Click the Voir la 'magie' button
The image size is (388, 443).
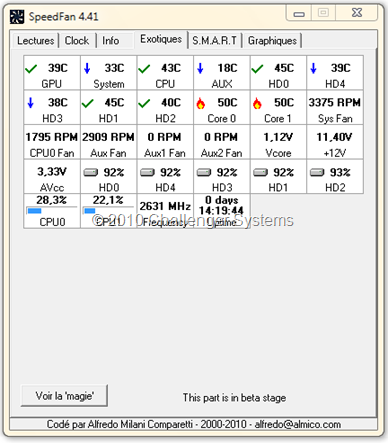(x=64, y=396)
